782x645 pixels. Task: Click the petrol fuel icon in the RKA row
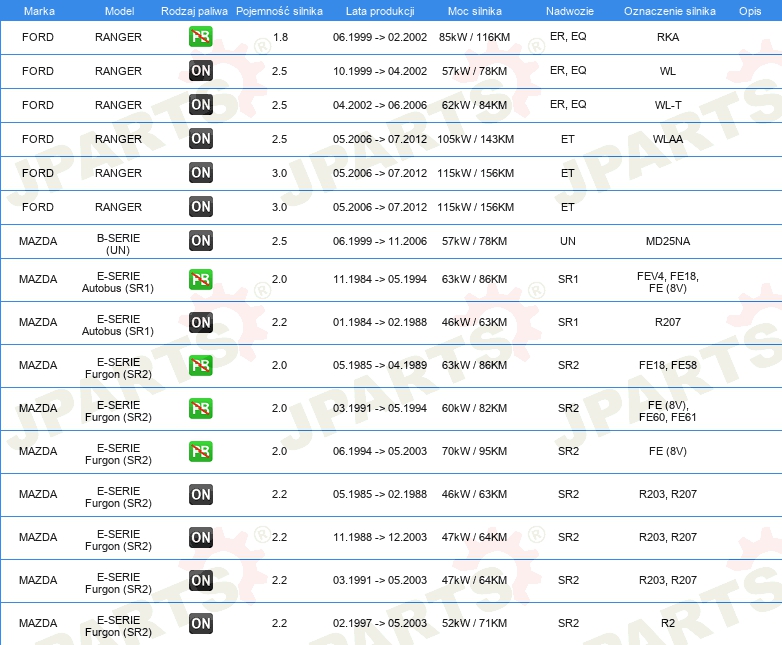tap(200, 37)
